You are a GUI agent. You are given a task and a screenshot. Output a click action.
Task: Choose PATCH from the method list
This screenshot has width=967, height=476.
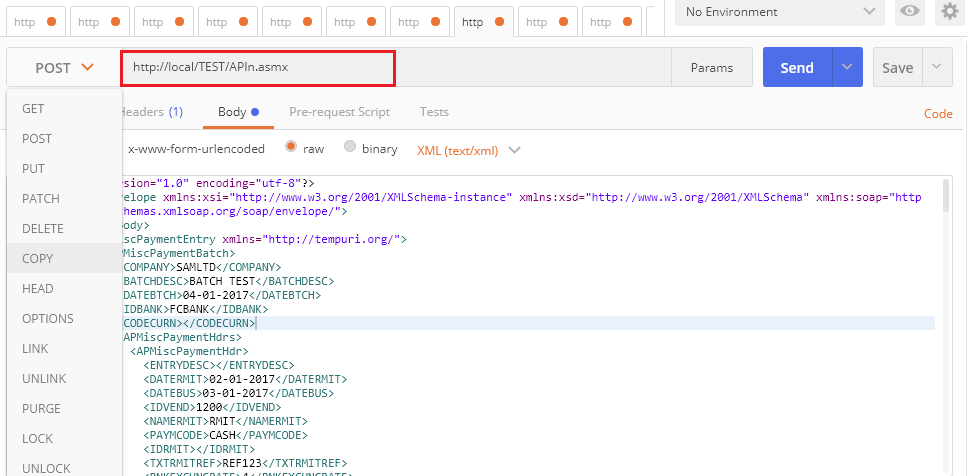pos(65,199)
